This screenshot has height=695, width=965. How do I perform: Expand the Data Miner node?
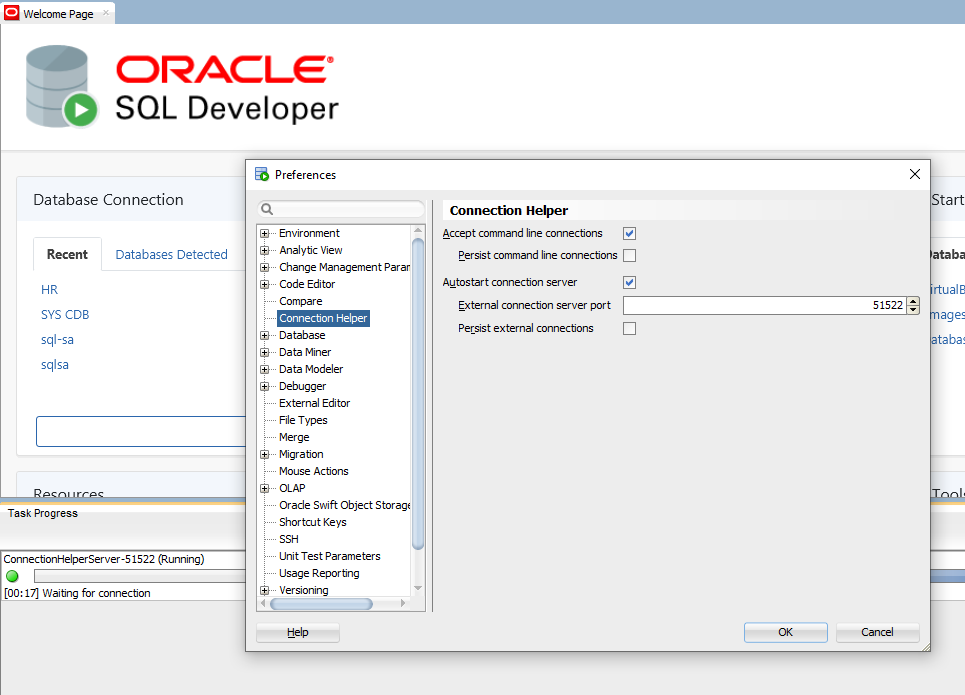(x=265, y=352)
